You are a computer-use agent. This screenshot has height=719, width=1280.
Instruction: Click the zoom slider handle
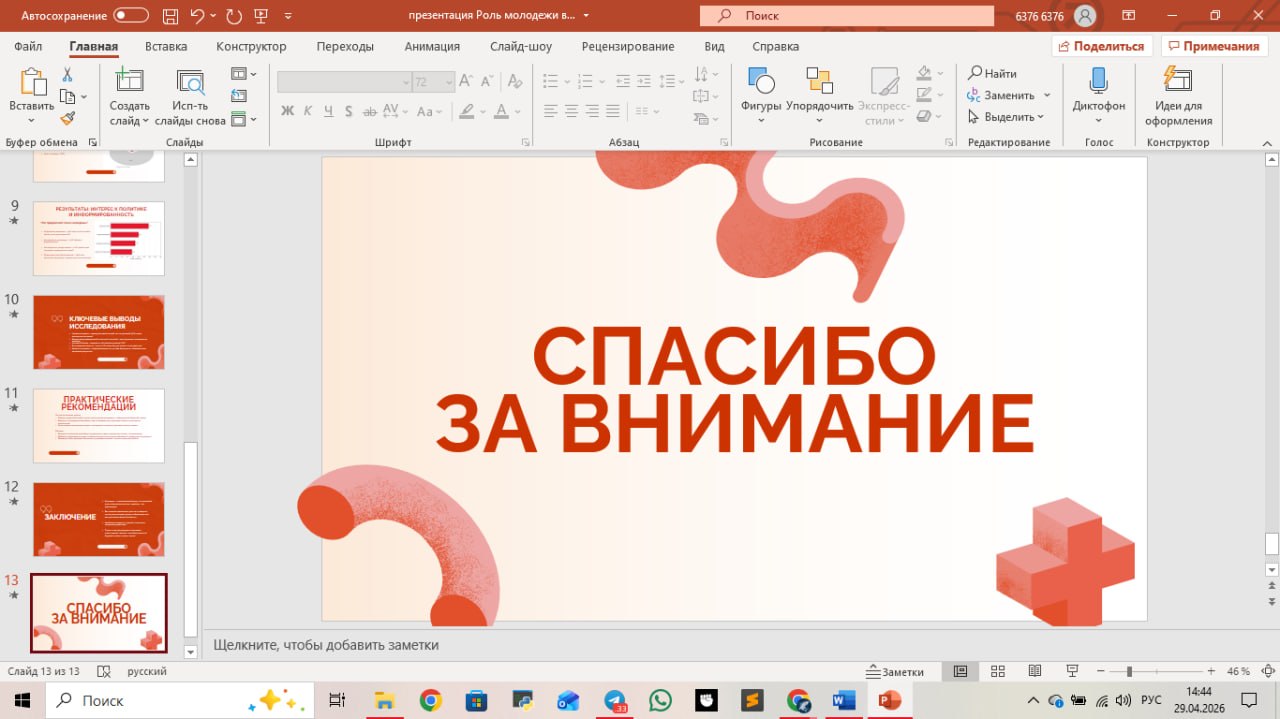pyautogui.click(x=1129, y=671)
